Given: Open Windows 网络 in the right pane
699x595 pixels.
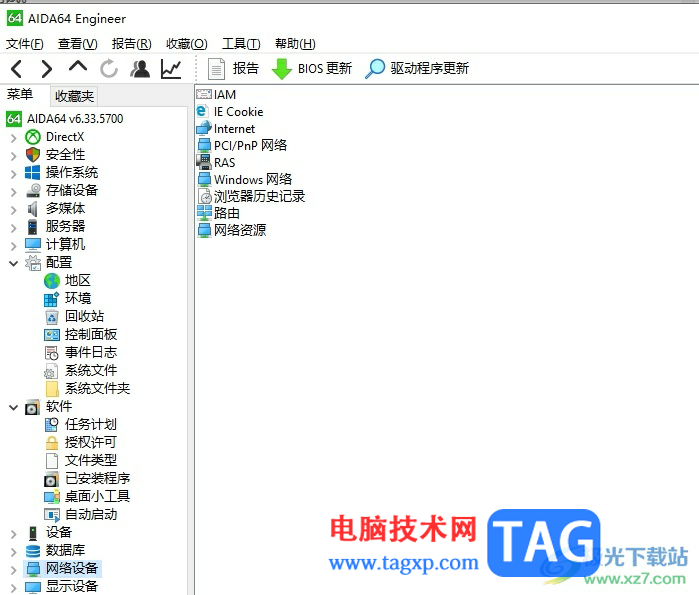Looking at the screenshot, I should (253, 180).
